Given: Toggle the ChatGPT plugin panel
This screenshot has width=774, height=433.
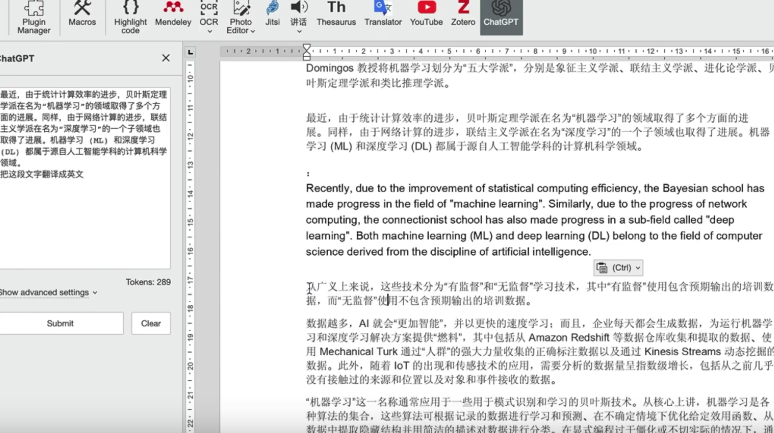Looking at the screenshot, I should point(501,15).
